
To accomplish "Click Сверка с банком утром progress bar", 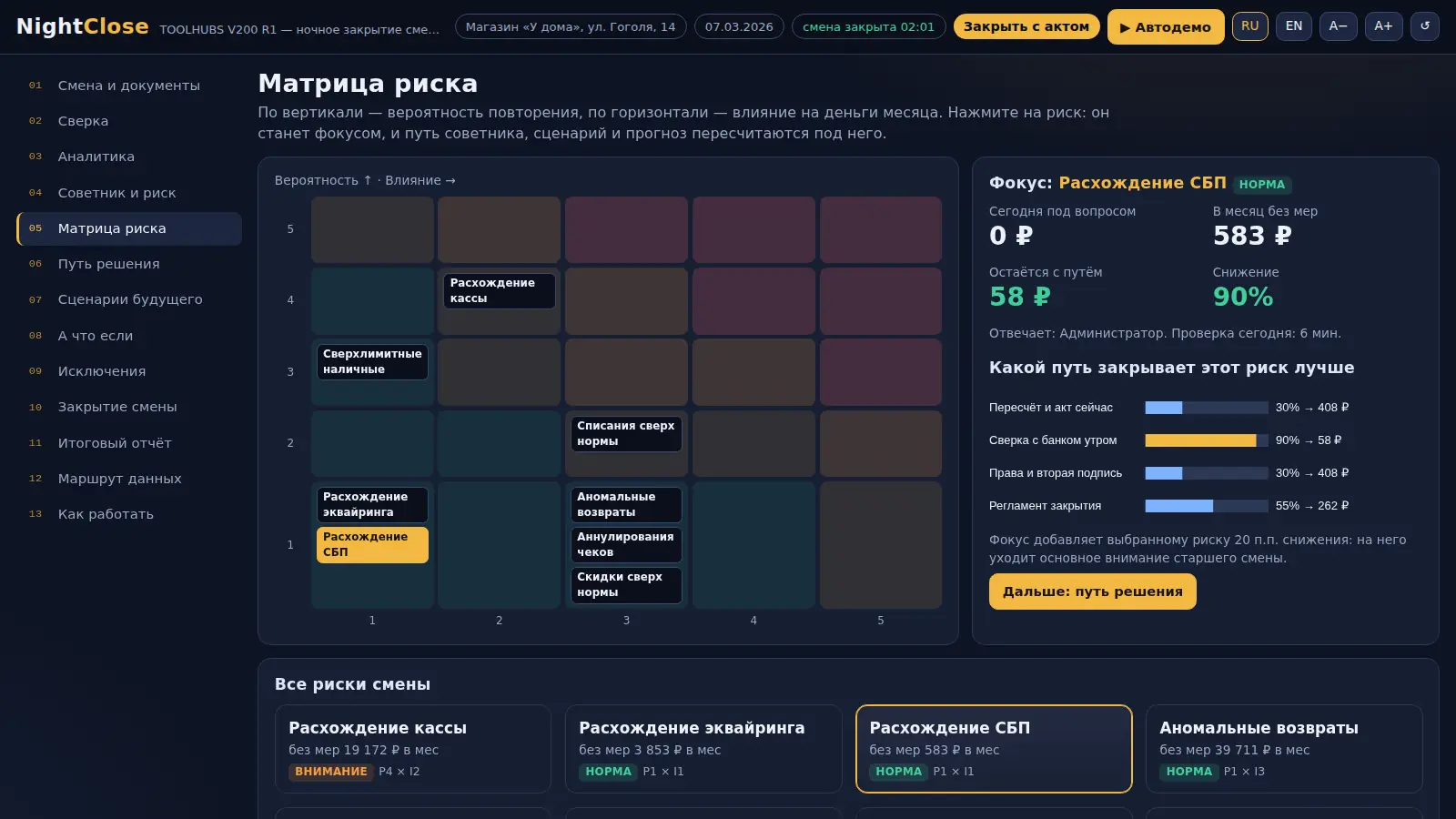I will click(1207, 440).
